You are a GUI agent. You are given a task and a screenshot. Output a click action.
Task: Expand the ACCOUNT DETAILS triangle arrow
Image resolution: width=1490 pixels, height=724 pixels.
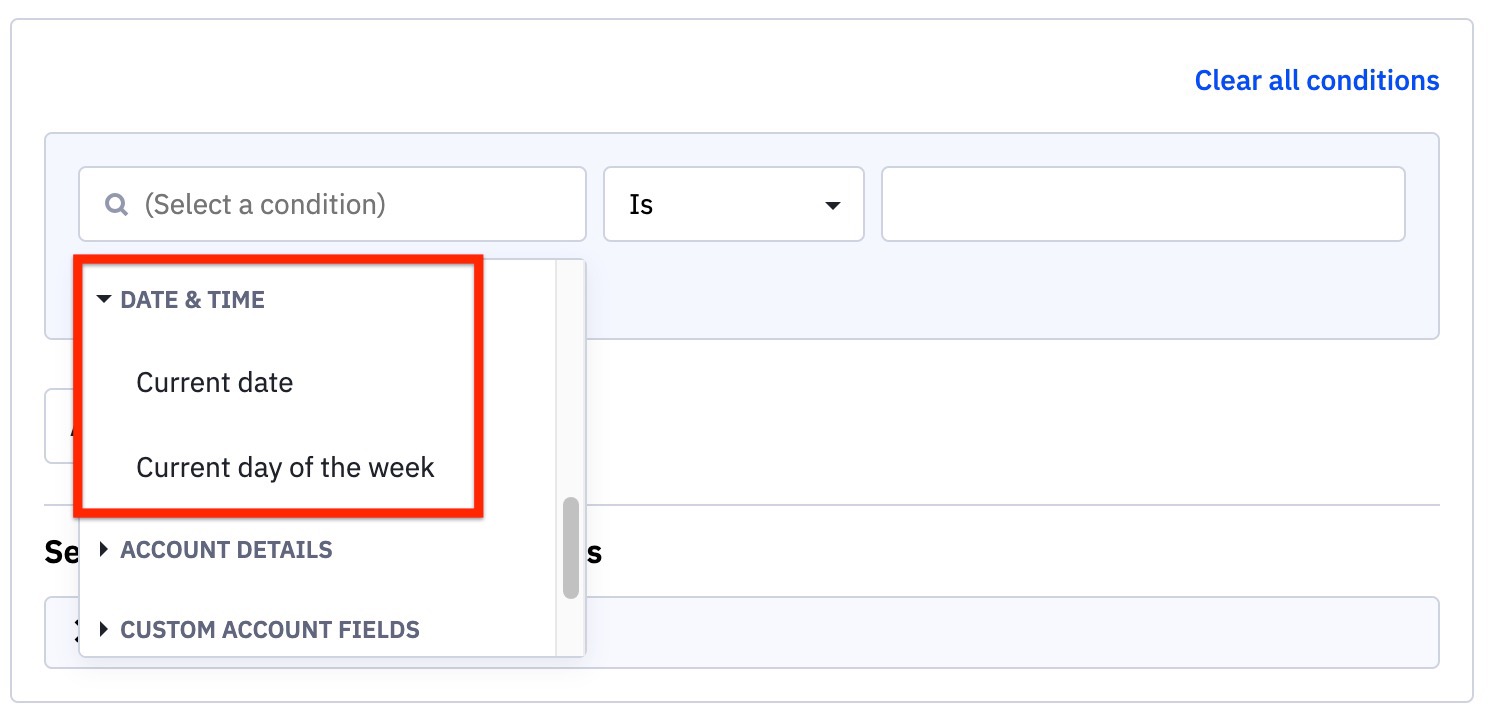(x=104, y=549)
